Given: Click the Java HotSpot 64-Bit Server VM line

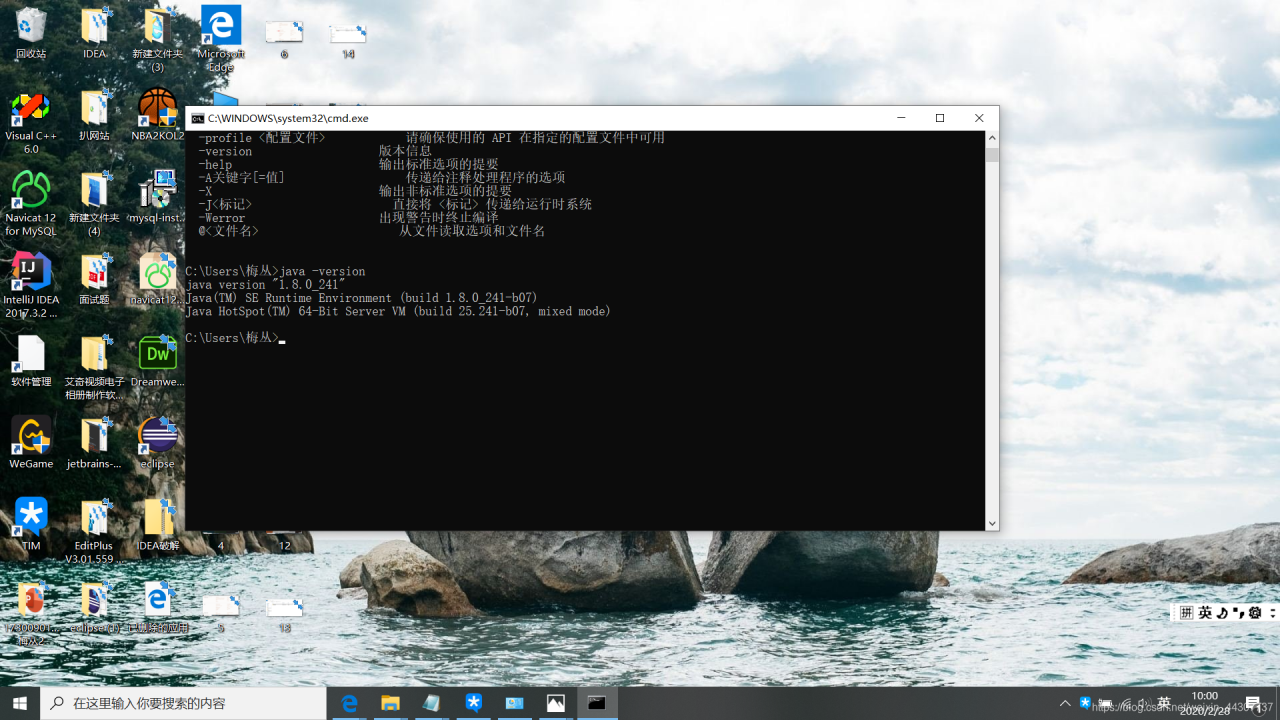Looking at the screenshot, I should (398, 311).
